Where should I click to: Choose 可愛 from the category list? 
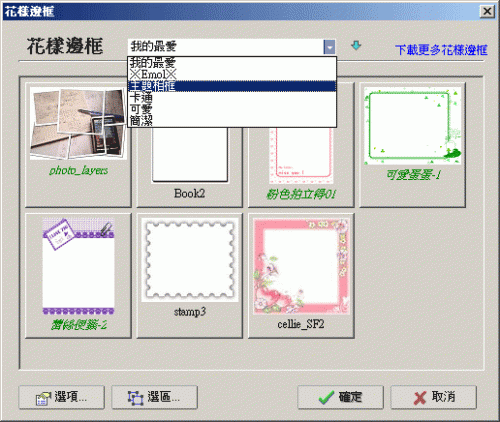coord(232,109)
